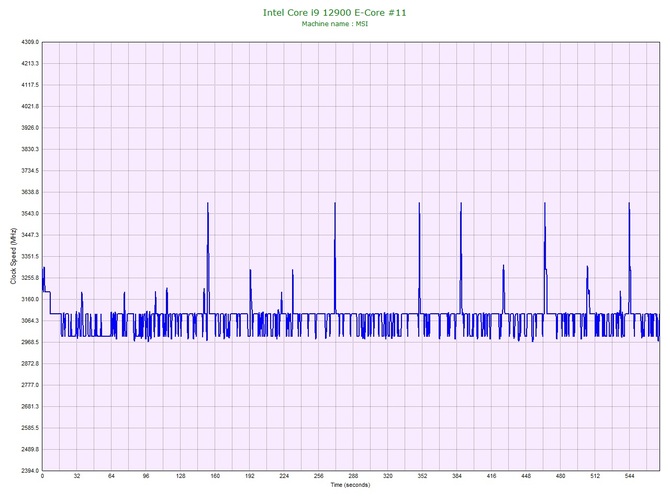670x502 pixels.
Task: Click the 416 seconds x-axis tick label
Action: click(x=492, y=476)
